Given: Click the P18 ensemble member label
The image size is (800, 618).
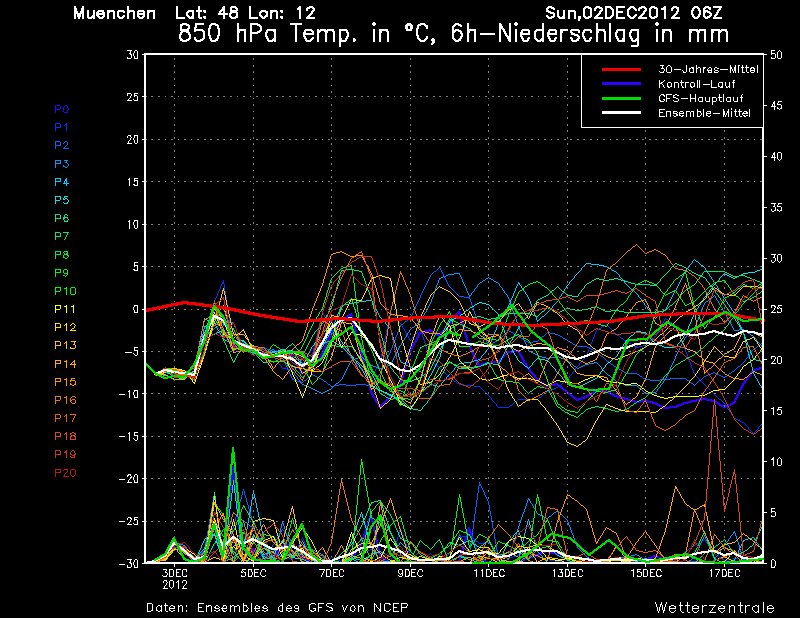Looking at the screenshot, I should tap(65, 436).
